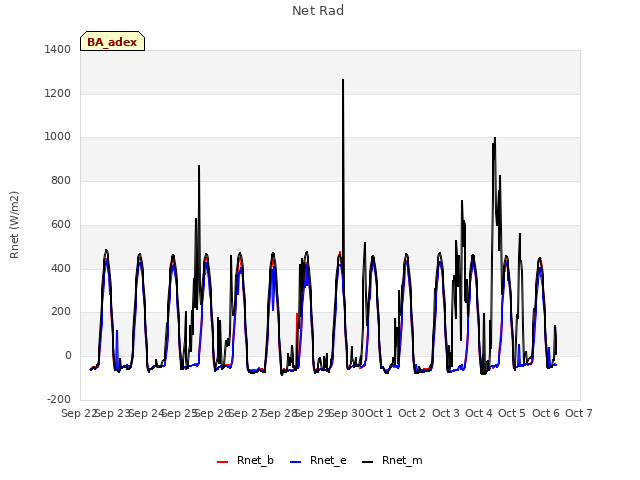The image size is (640, 480).
Task: Click the 400 y-axis tick label
Action: [61, 269]
